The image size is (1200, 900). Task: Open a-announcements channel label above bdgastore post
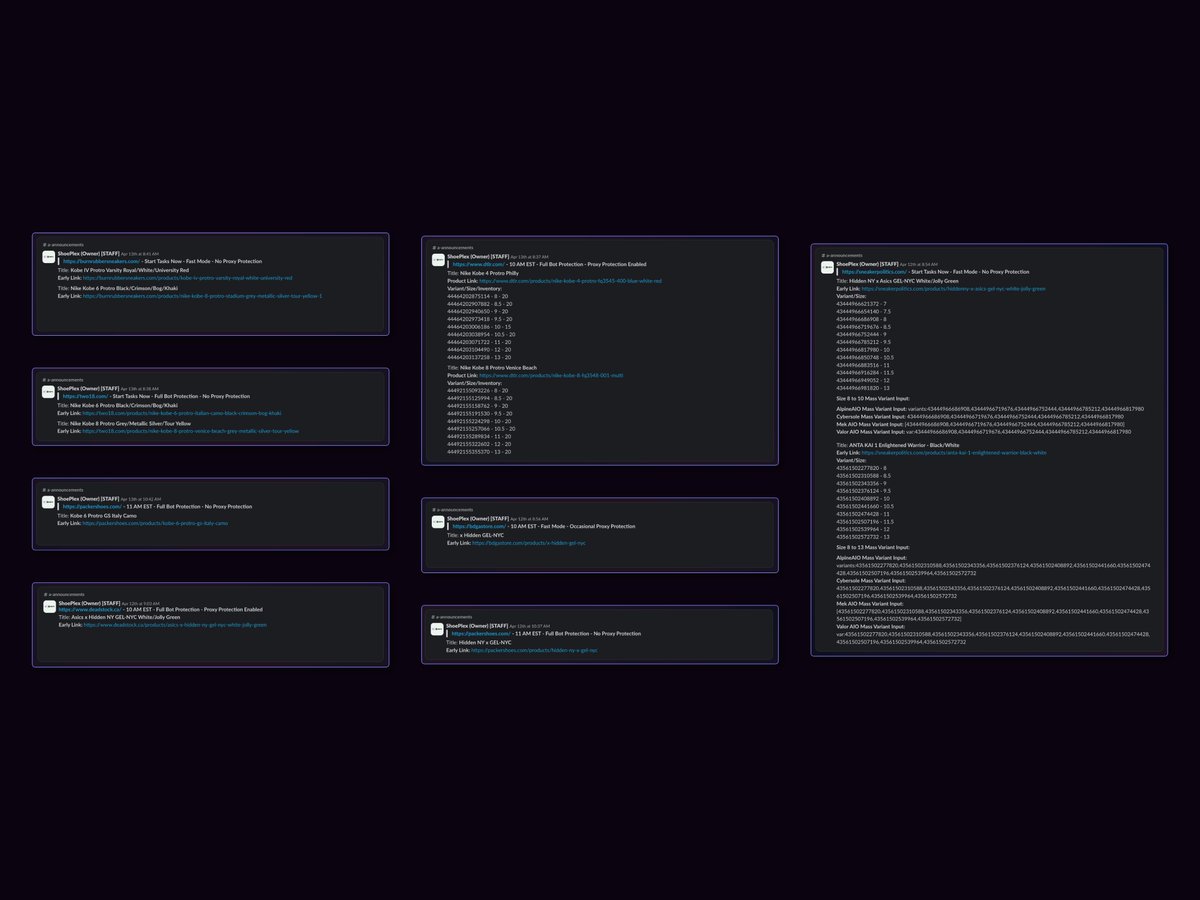tap(453, 509)
